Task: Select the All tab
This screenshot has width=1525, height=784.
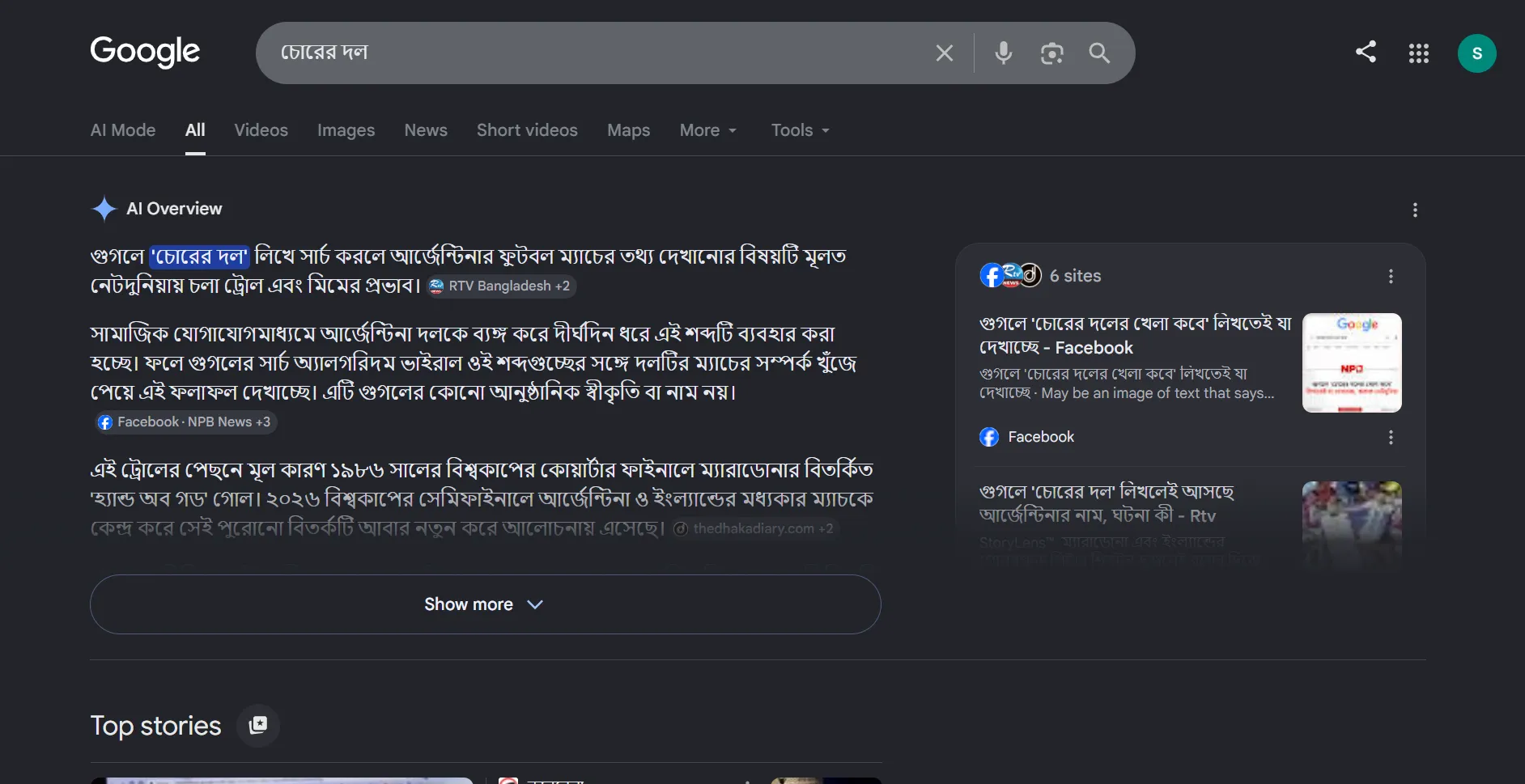Action: click(x=195, y=130)
